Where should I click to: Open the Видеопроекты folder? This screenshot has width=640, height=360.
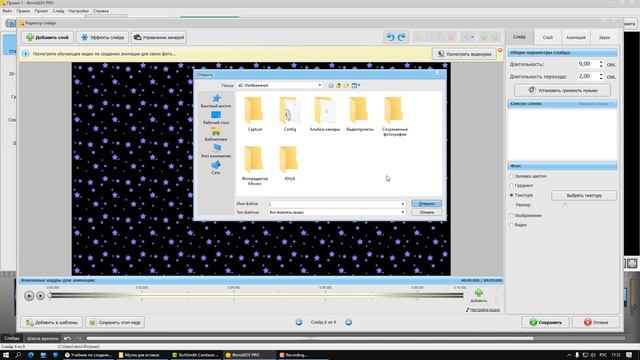tap(360, 114)
